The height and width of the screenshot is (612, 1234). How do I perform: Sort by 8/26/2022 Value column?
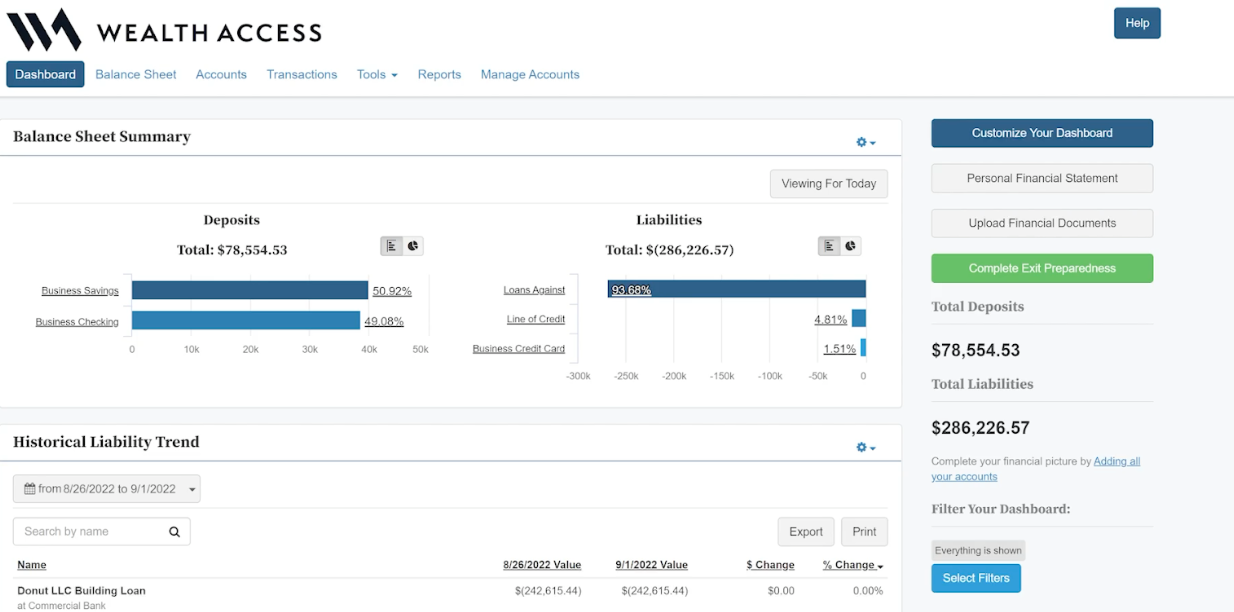pos(542,565)
